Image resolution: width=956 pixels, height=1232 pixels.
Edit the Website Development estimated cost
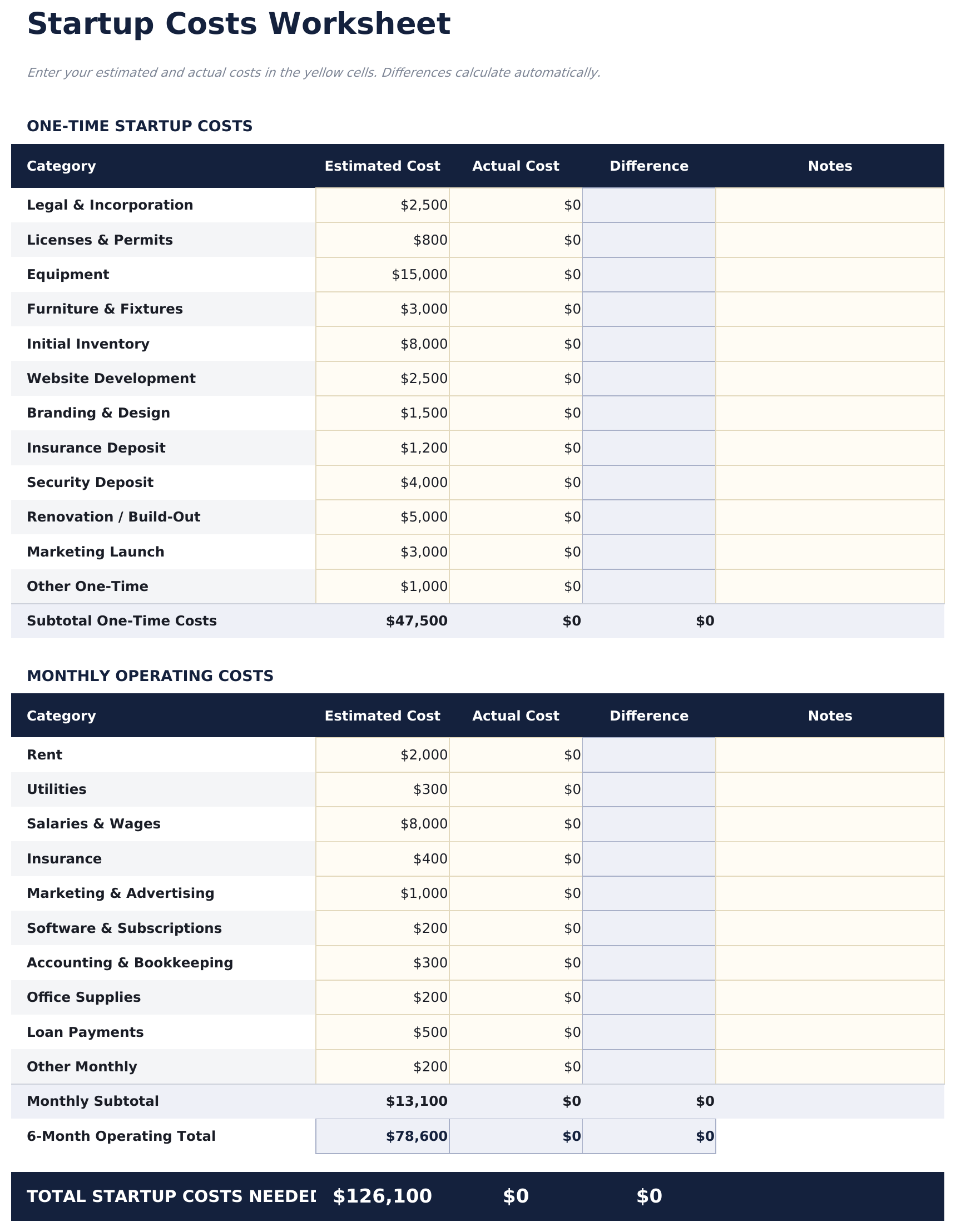(382, 378)
